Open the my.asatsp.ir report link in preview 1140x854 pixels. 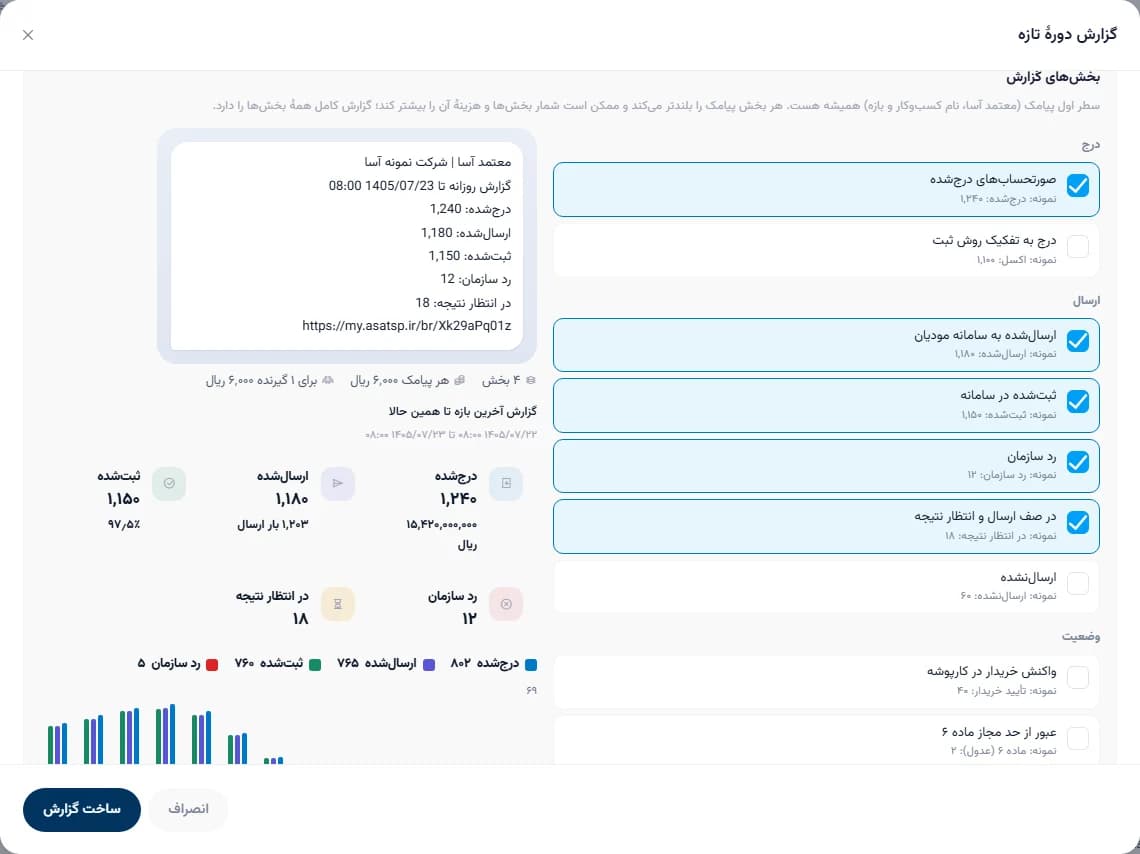point(406,326)
